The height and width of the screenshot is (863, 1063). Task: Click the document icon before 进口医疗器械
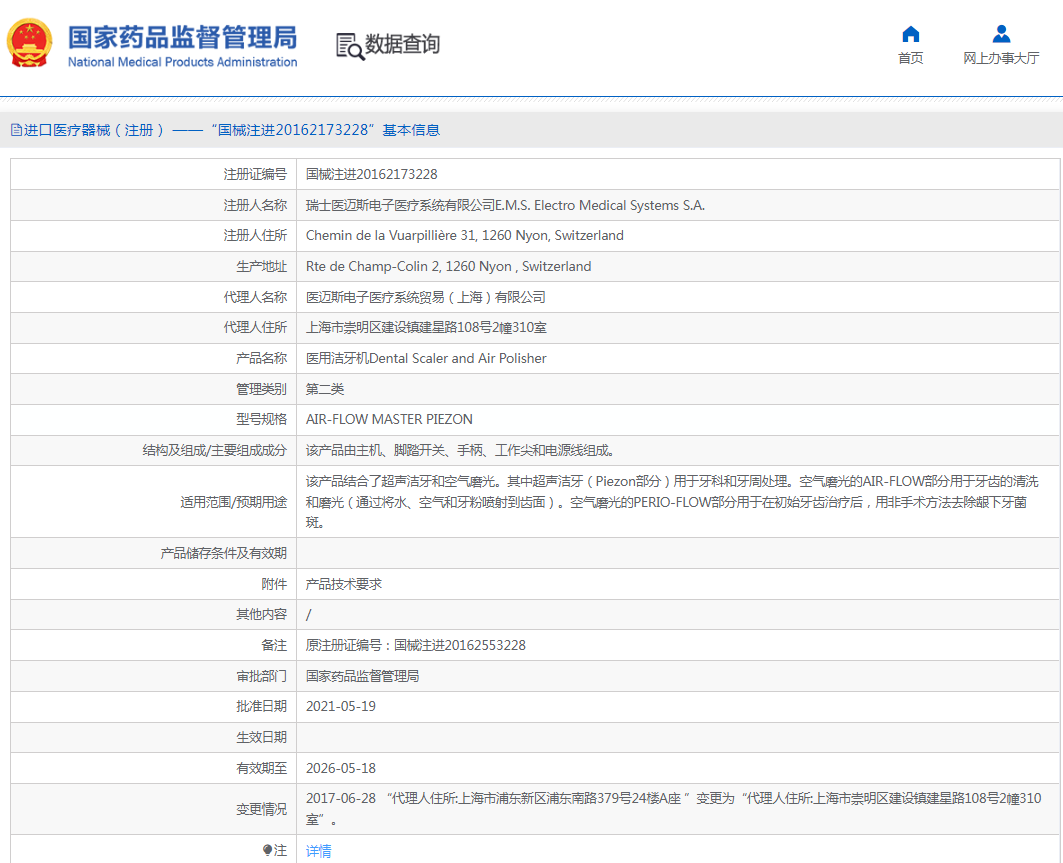point(16,130)
